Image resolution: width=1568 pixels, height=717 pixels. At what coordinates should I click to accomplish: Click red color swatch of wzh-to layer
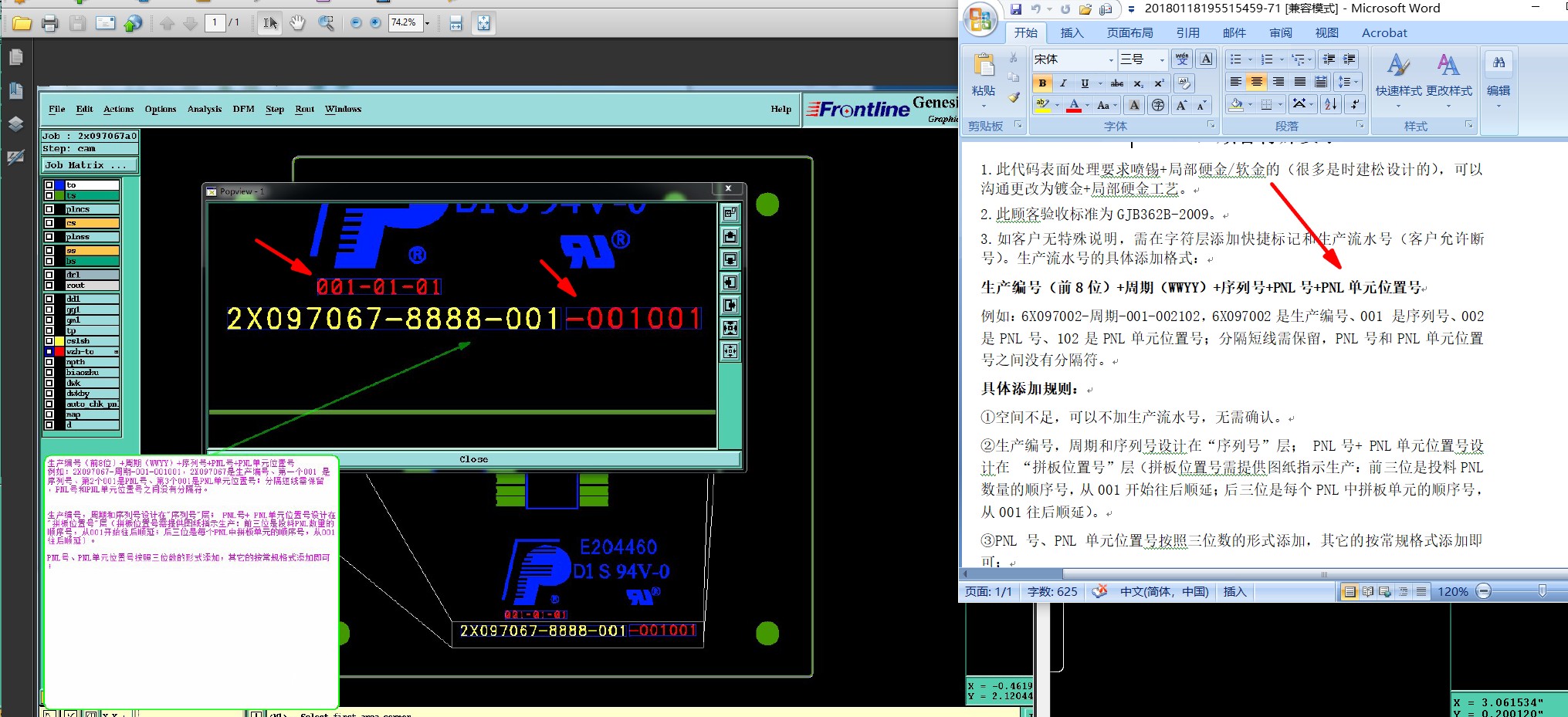tap(59, 352)
